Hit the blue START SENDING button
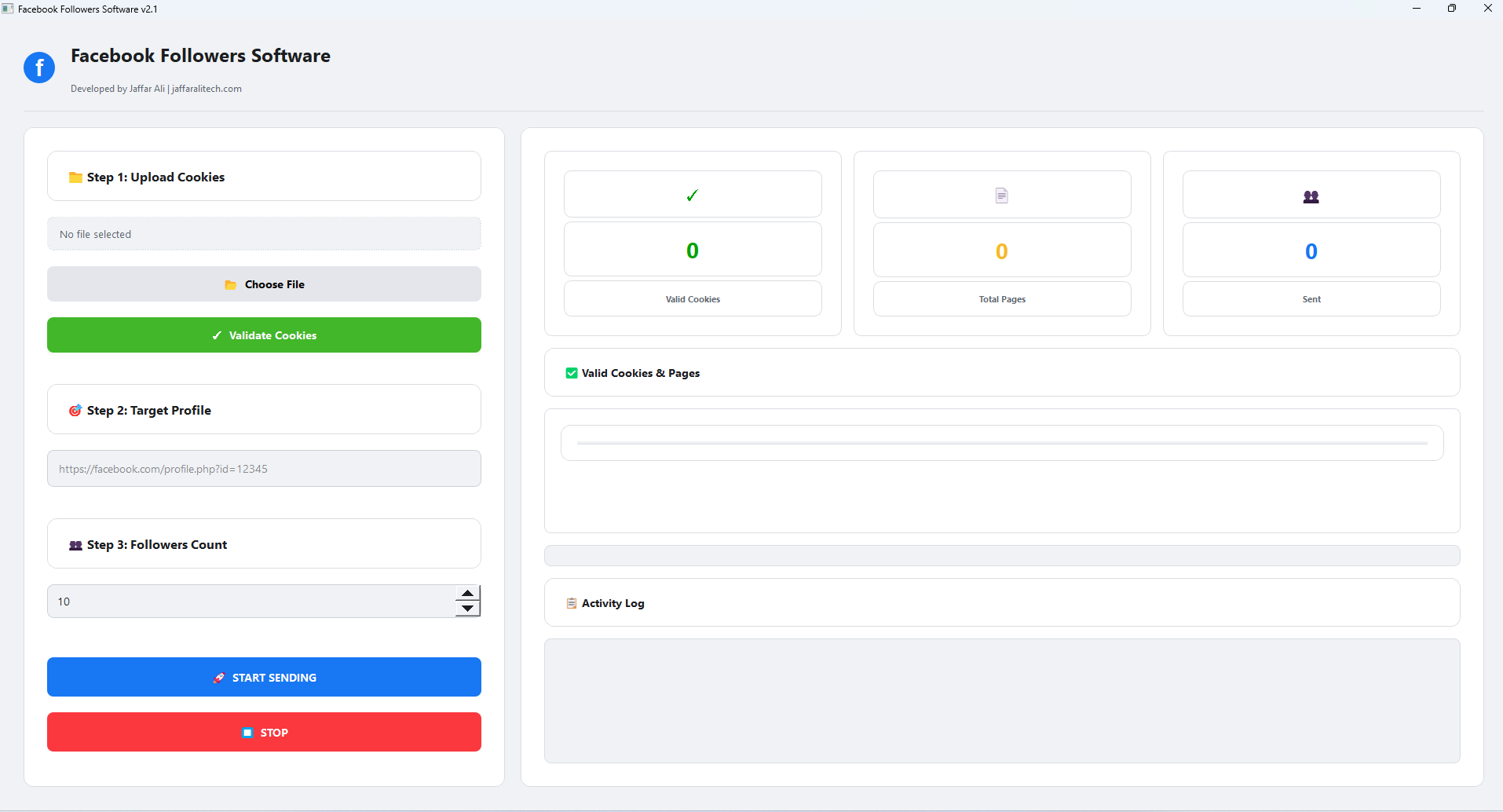Image resolution: width=1503 pixels, height=812 pixels. point(264,677)
